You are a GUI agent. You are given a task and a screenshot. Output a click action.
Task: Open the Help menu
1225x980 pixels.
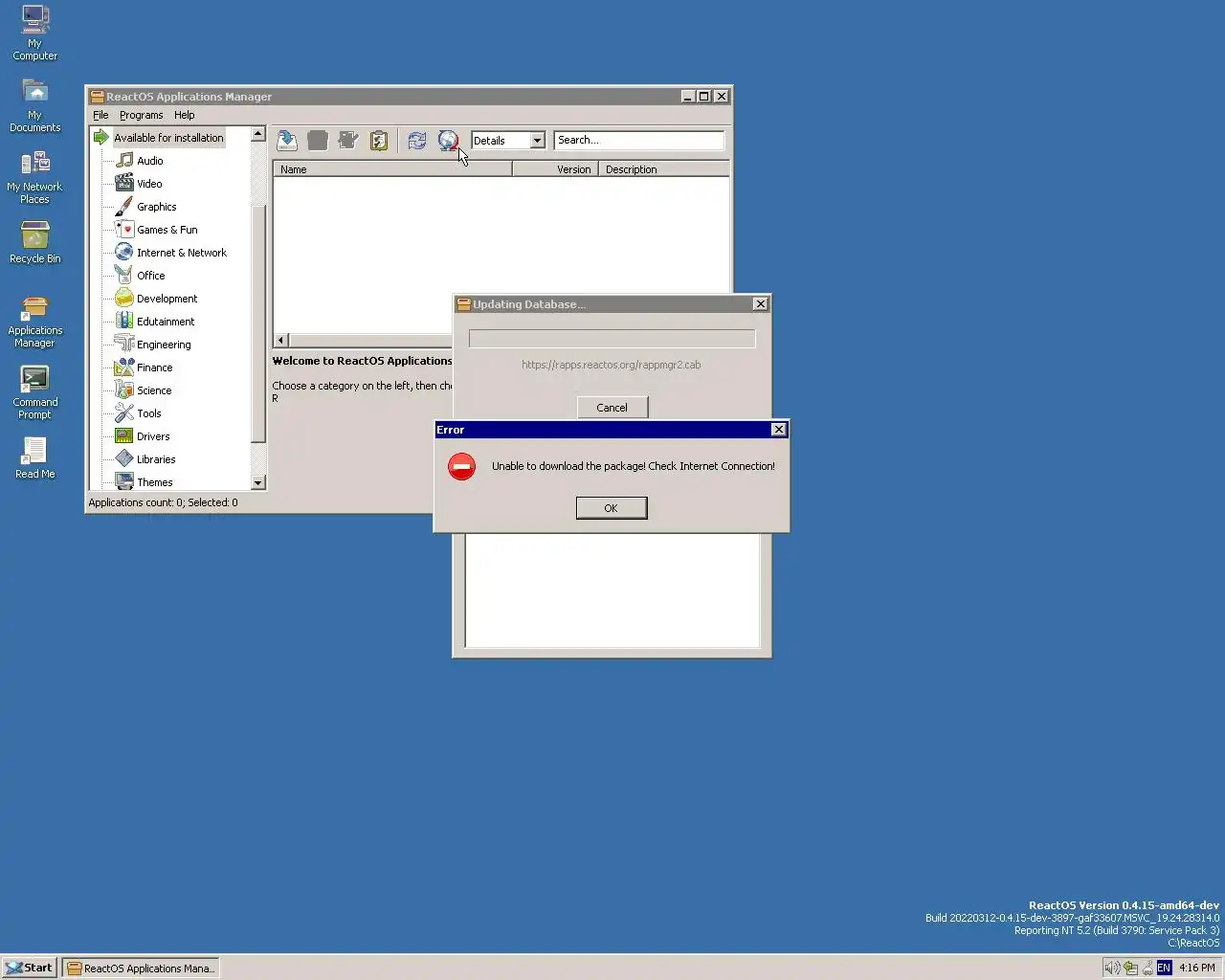185,115
